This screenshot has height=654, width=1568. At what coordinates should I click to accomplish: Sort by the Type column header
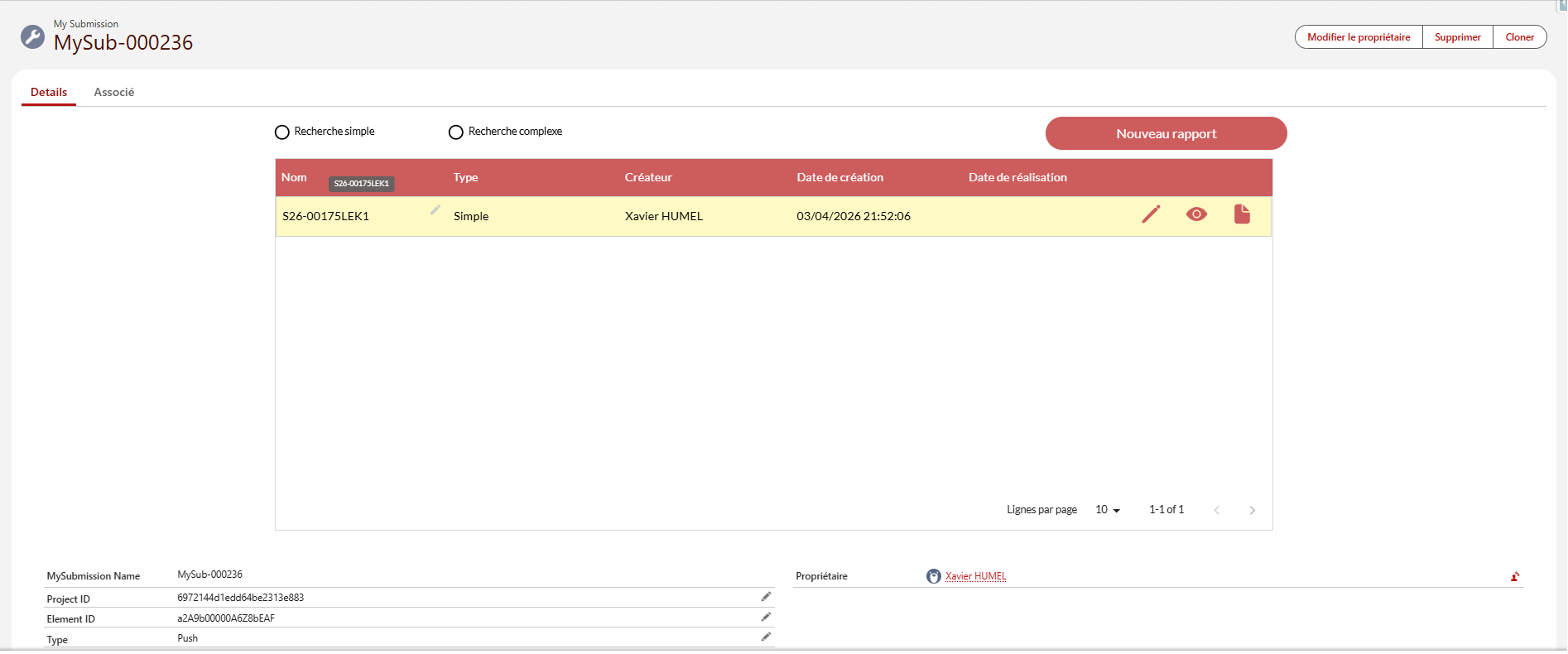pyautogui.click(x=465, y=177)
